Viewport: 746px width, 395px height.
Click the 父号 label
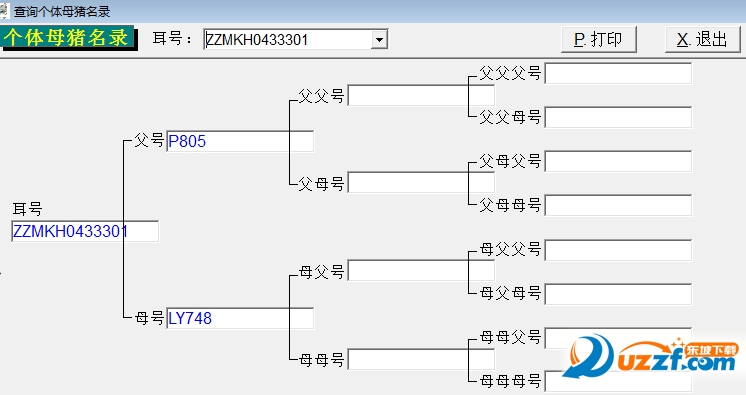[149, 140]
